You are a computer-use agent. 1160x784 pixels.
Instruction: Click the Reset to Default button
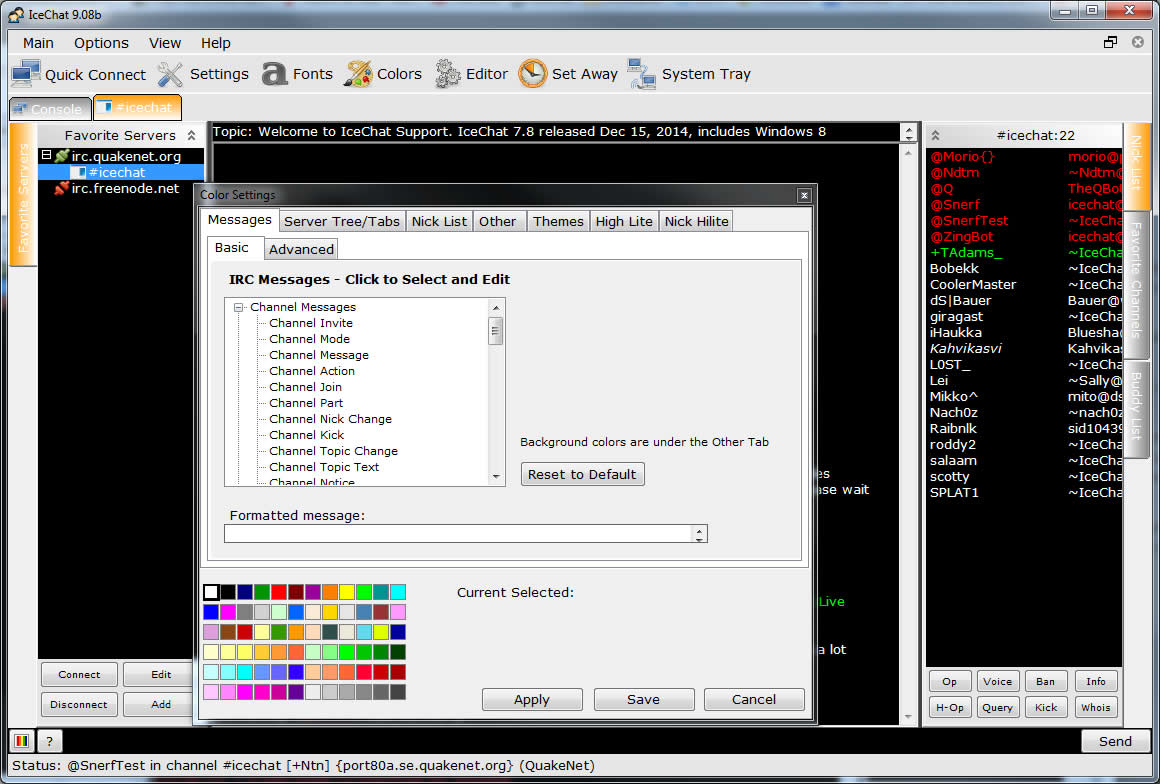click(x=583, y=474)
